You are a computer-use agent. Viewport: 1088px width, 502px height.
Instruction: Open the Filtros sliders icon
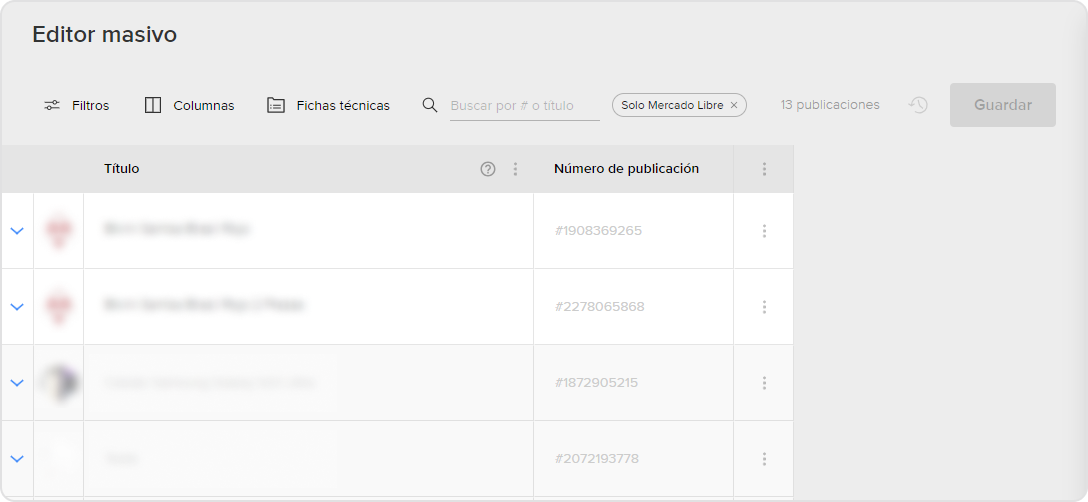(52, 106)
